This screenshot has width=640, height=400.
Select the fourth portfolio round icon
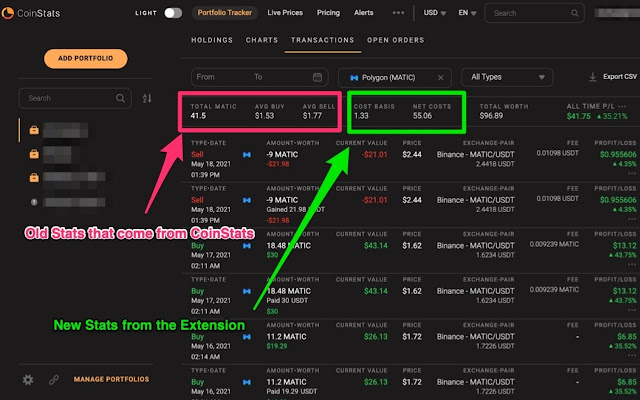[34, 202]
